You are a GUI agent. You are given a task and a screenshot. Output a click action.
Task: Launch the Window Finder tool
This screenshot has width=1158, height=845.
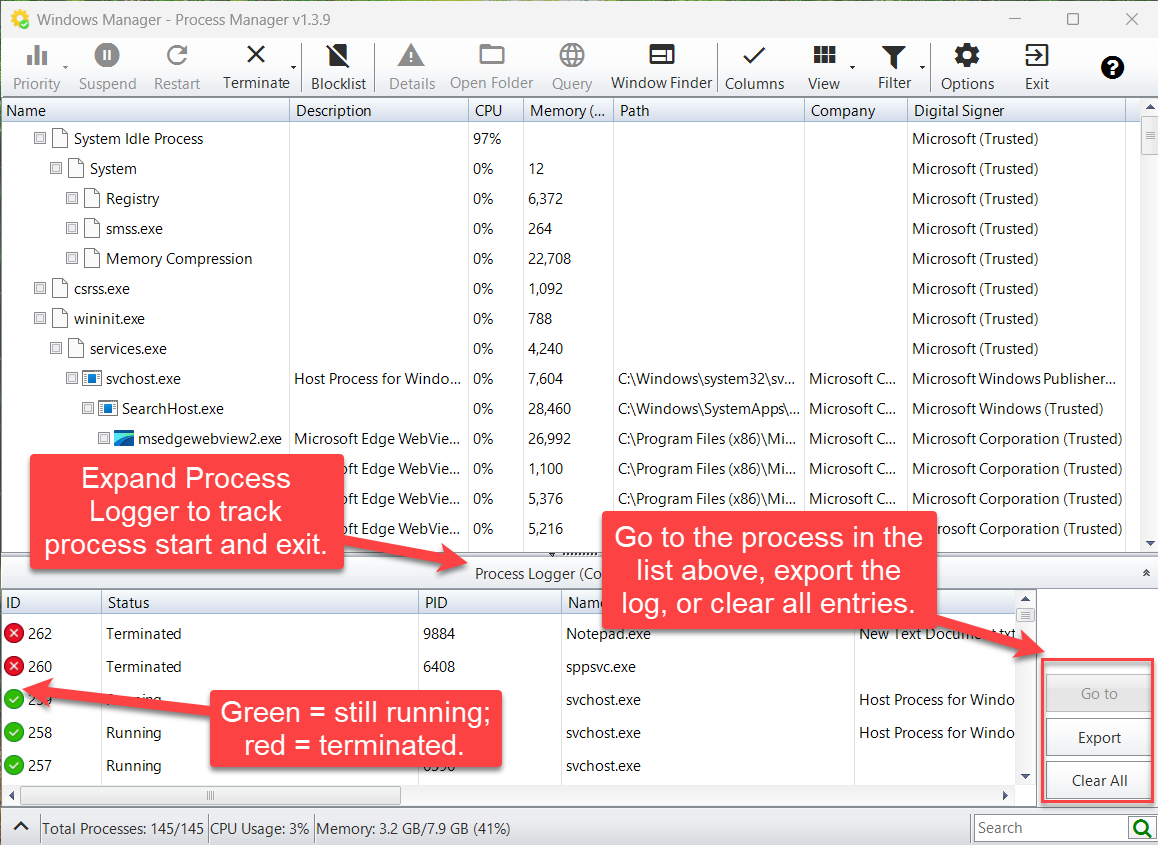pyautogui.click(x=661, y=66)
